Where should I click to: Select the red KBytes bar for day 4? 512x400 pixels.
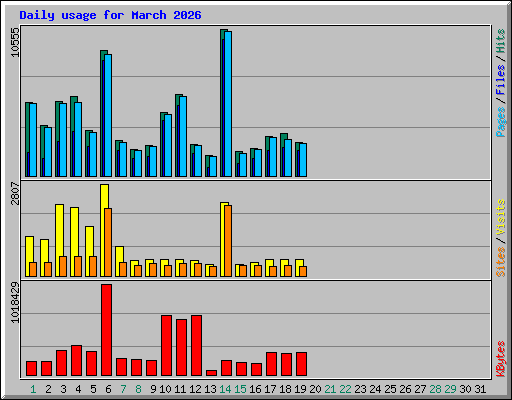[76, 361]
